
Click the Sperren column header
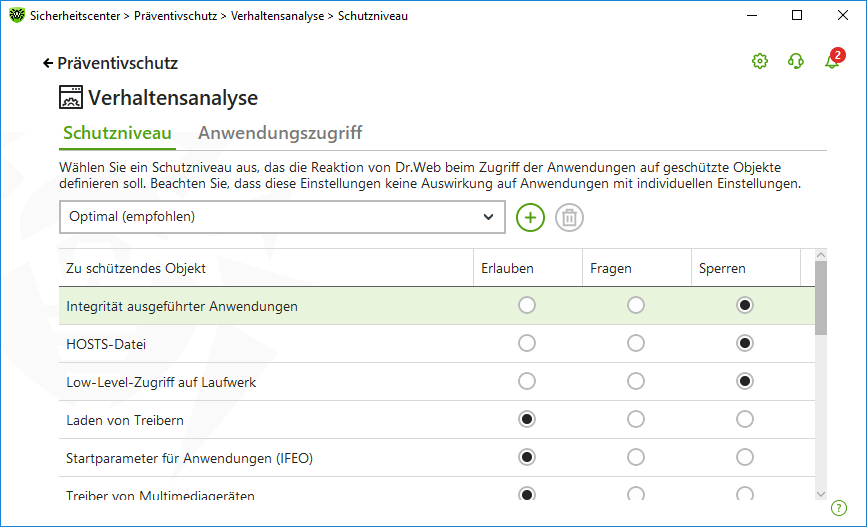click(745, 268)
